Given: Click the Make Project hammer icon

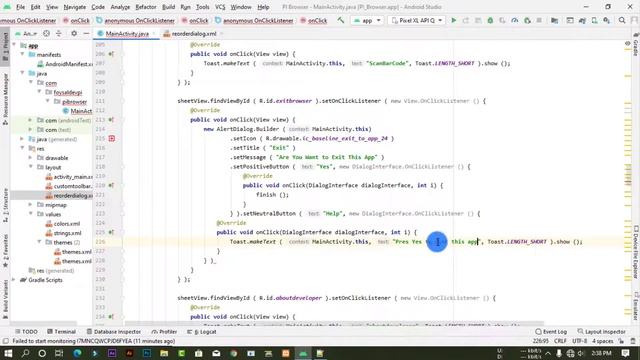Looking at the screenshot, I should click(341, 20).
